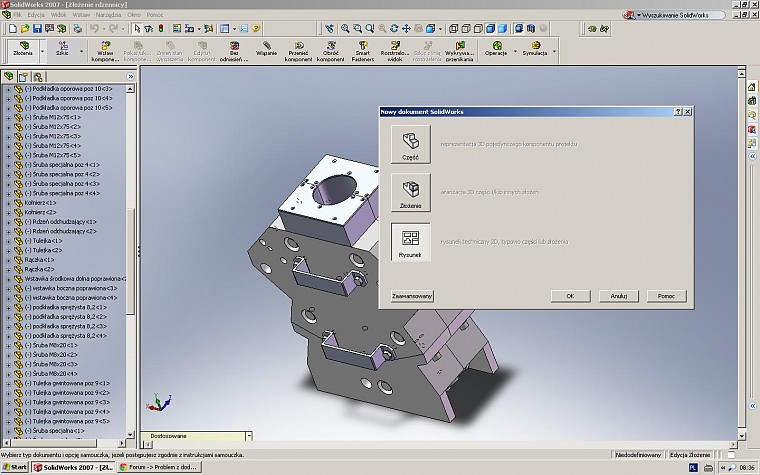
Task: Choose Część document type button
Action: pyautogui.click(x=411, y=144)
